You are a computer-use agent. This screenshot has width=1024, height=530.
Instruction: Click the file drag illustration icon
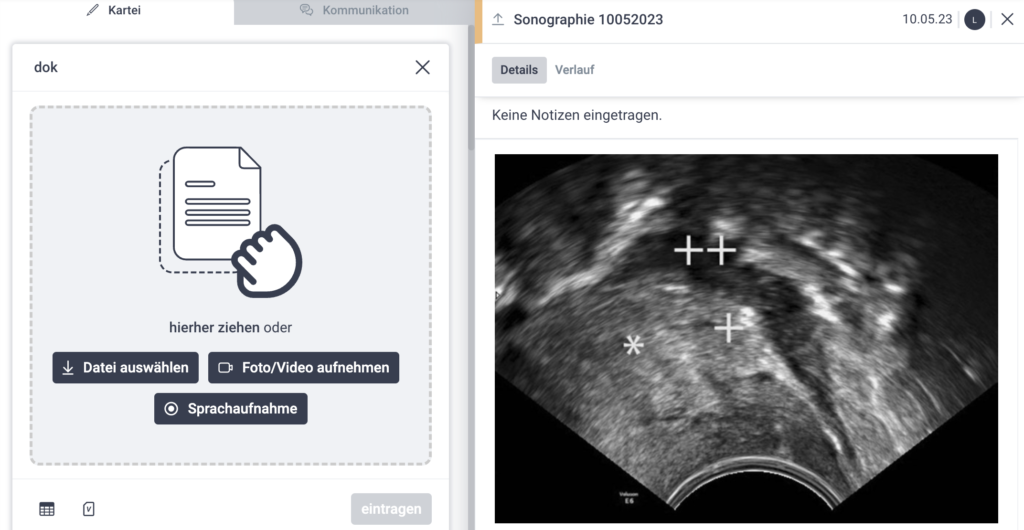click(230, 222)
